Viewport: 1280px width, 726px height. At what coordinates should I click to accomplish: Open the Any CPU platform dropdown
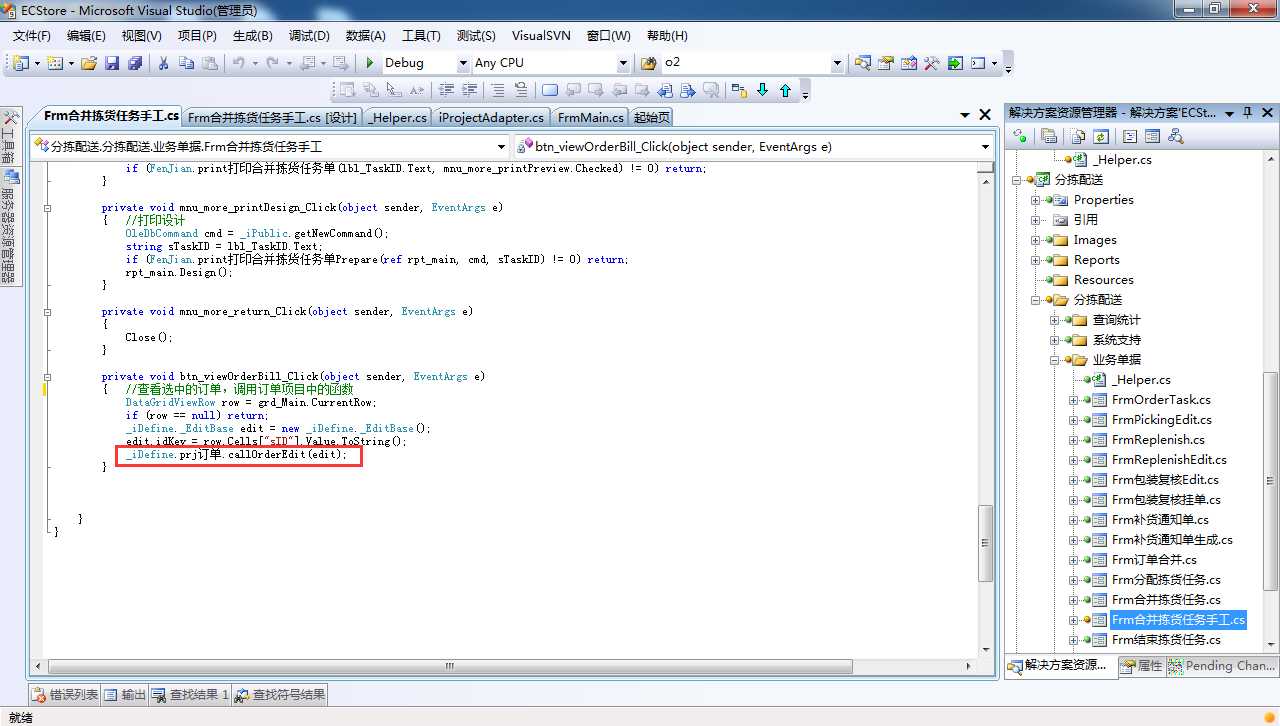tap(624, 63)
